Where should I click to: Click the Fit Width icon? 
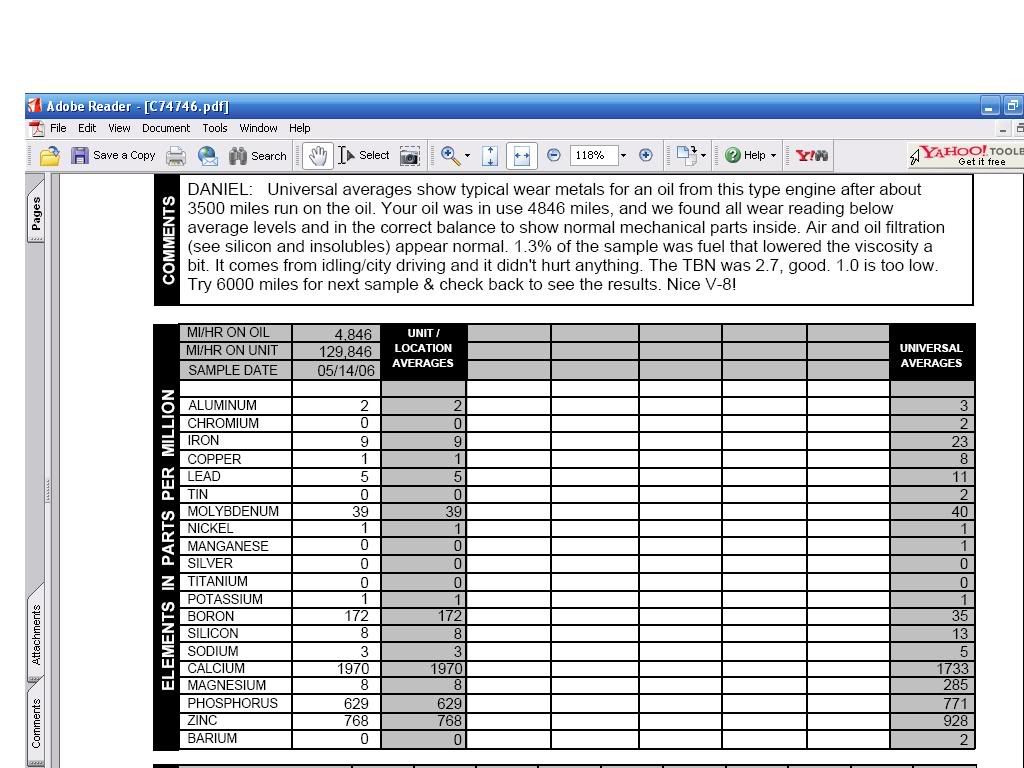(521, 155)
